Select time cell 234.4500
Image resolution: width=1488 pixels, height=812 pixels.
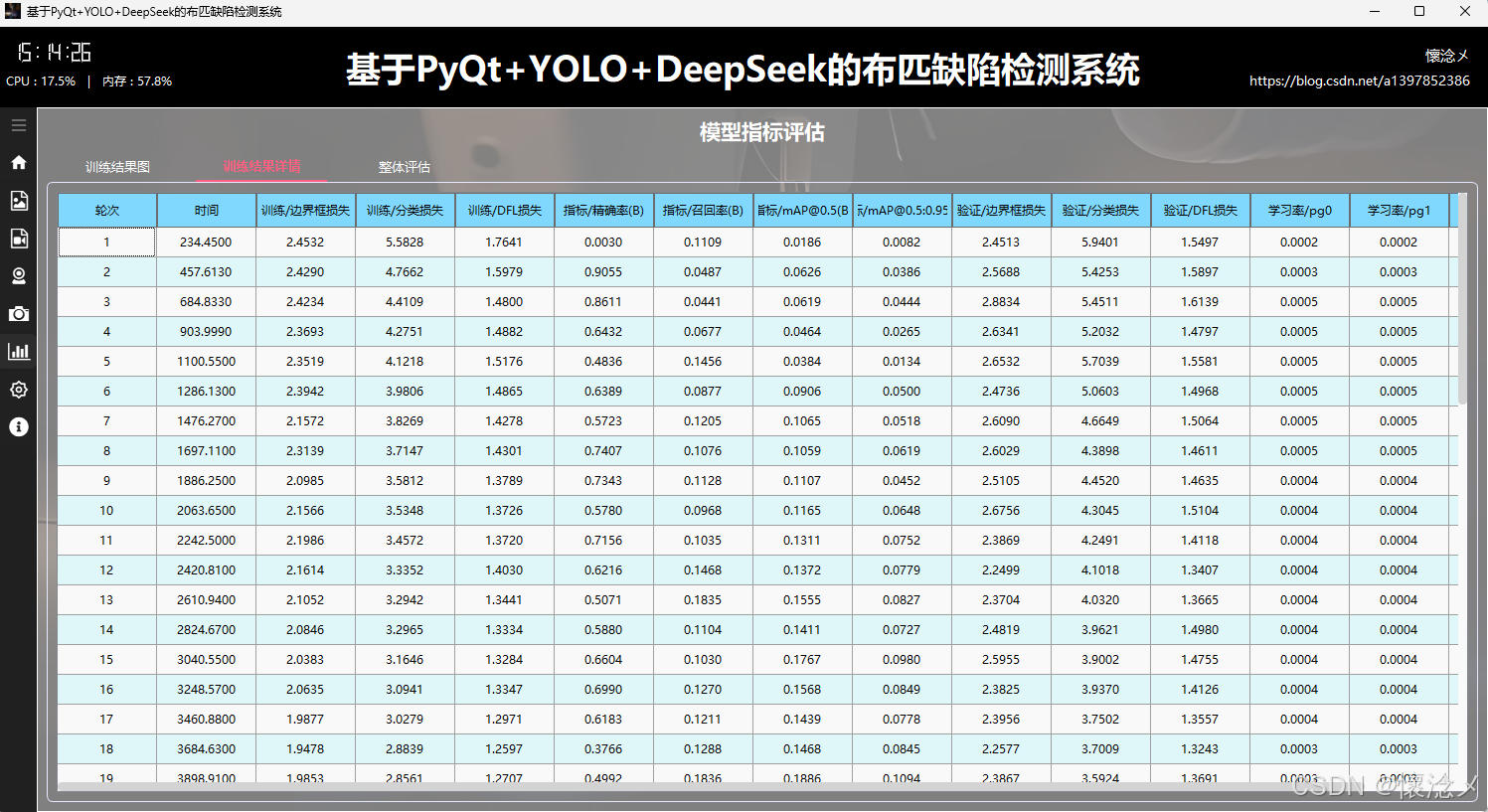[x=207, y=242]
